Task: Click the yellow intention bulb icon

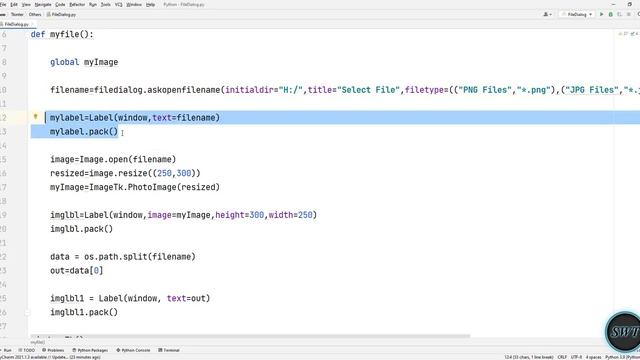Action: pos(36,117)
